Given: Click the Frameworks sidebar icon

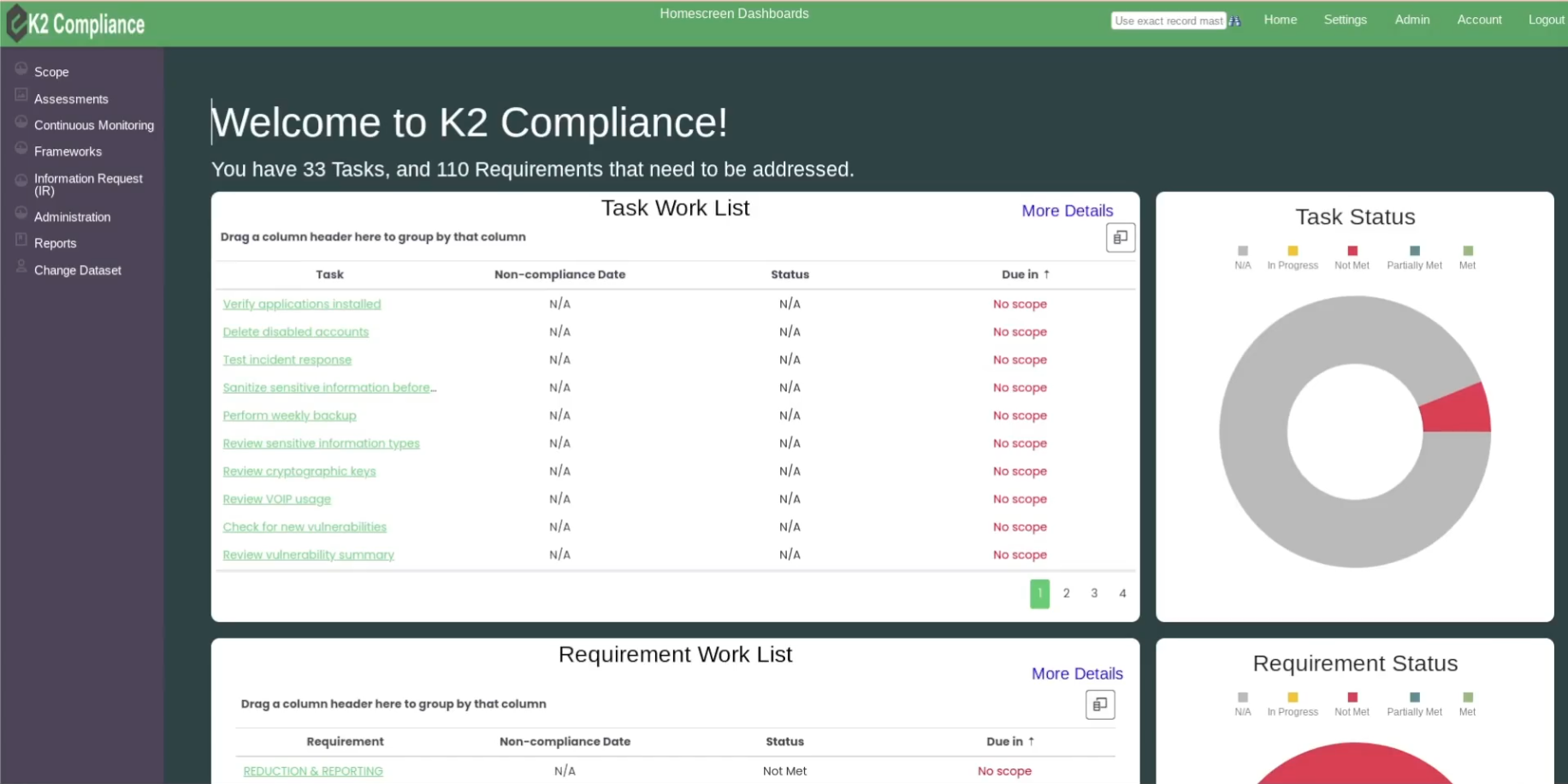Looking at the screenshot, I should click(21, 147).
